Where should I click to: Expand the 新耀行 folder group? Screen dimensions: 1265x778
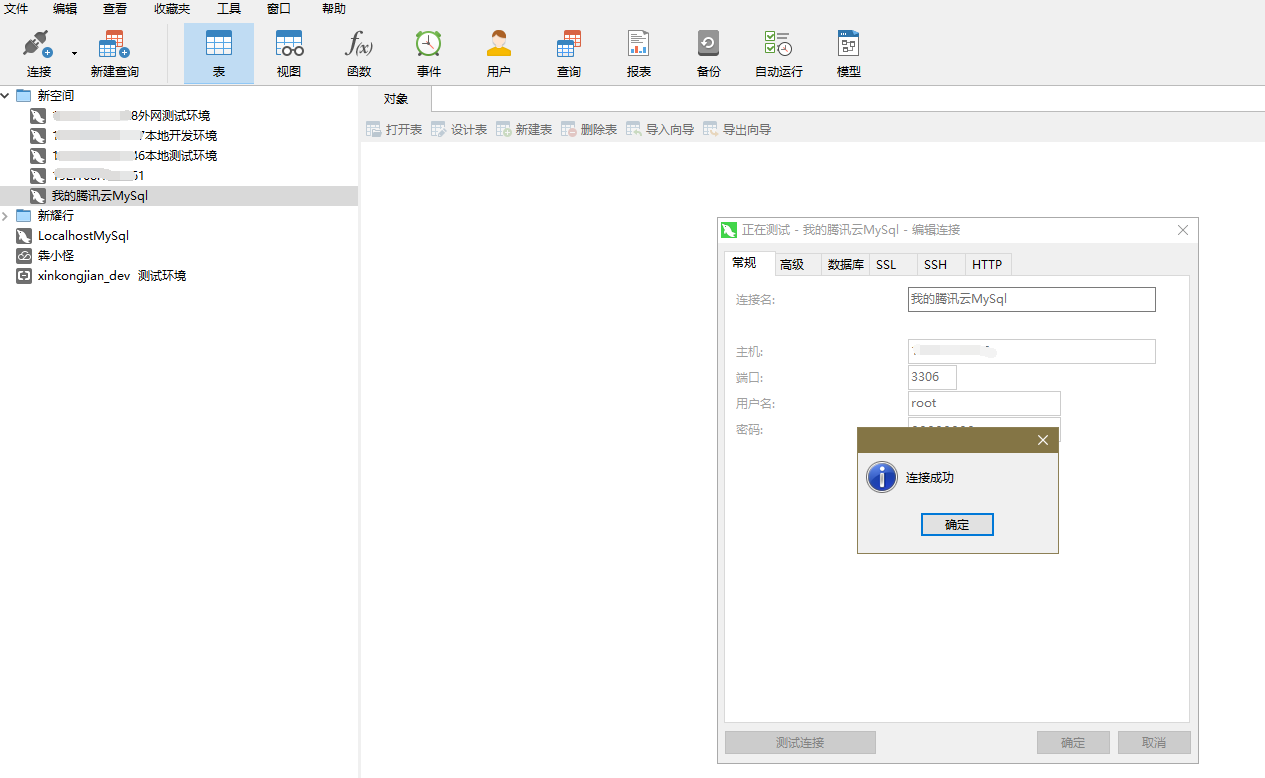click(7, 216)
